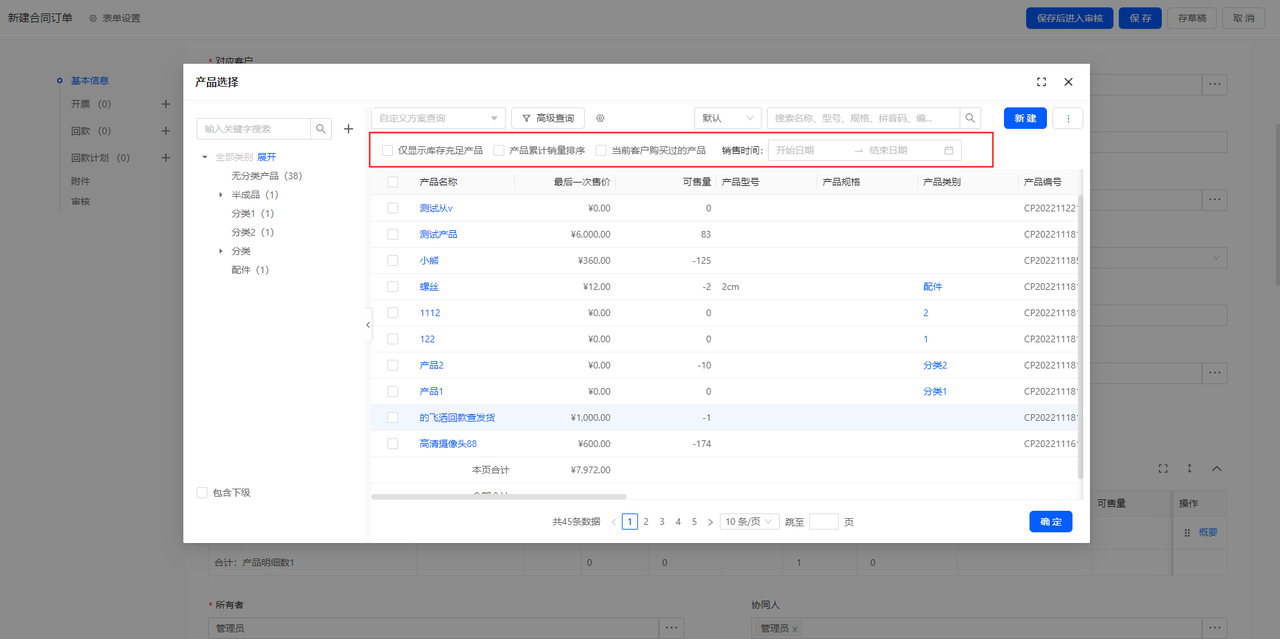Toggle 包含下级 checkbox
Image resolution: width=1280 pixels, height=639 pixels.
click(202, 492)
